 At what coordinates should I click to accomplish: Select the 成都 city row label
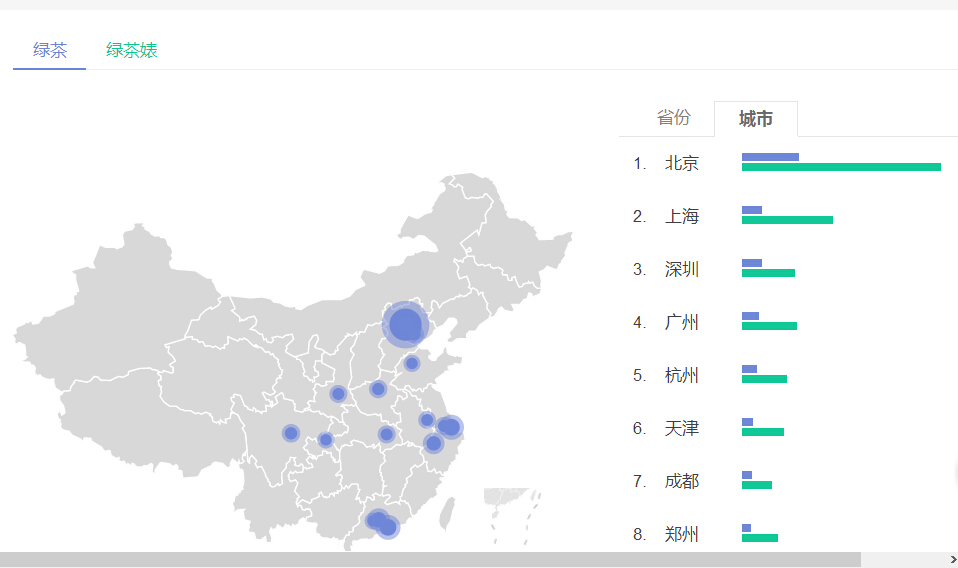tap(682, 481)
